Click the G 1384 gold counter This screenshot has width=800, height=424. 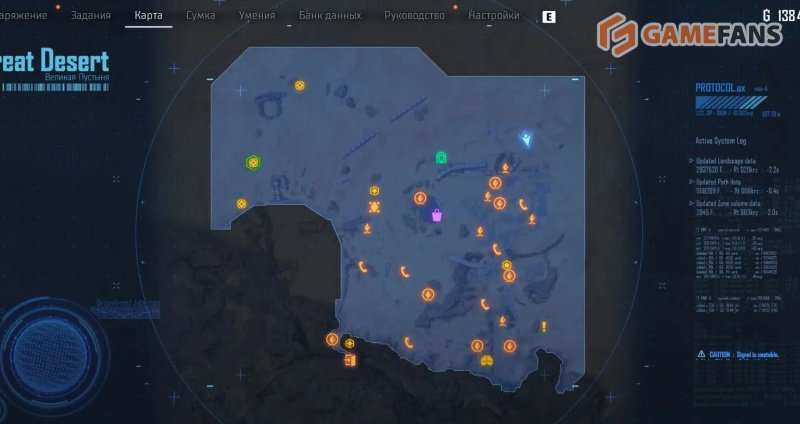(x=781, y=16)
